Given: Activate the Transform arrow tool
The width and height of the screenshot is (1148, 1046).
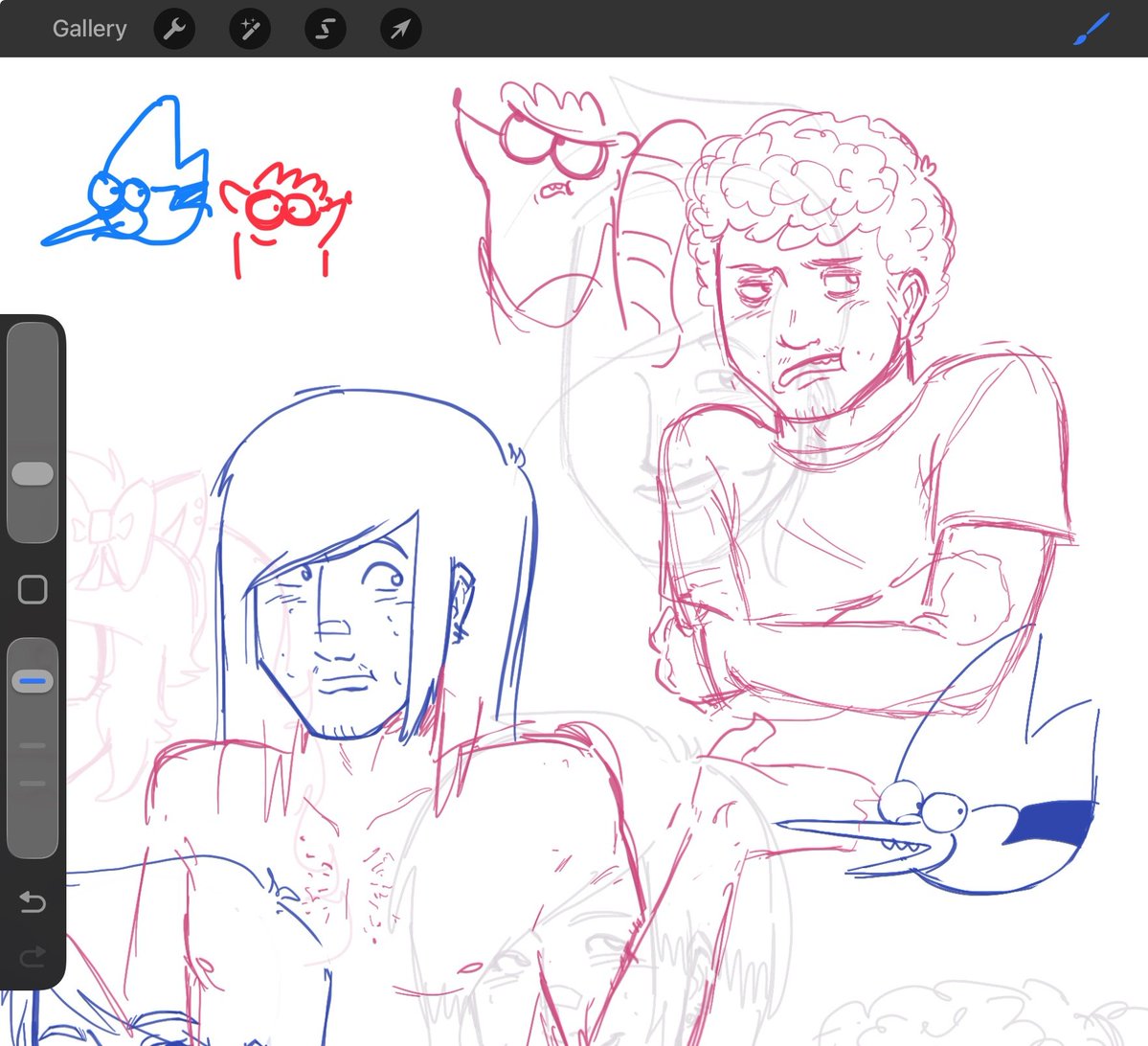Looking at the screenshot, I should tap(400, 30).
